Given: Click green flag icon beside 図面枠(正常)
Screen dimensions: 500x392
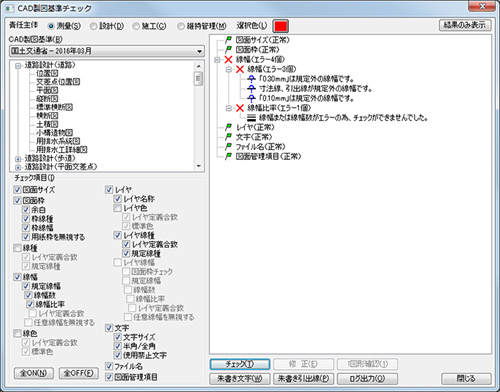Looking at the screenshot, I should tap(228, 50).
